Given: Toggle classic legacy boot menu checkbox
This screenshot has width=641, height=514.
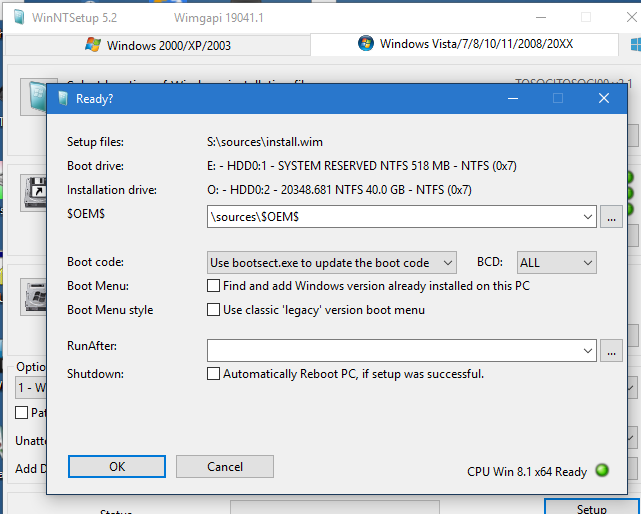Looking at the screenshot, I should pyautogui.click(x=213, y=310).
